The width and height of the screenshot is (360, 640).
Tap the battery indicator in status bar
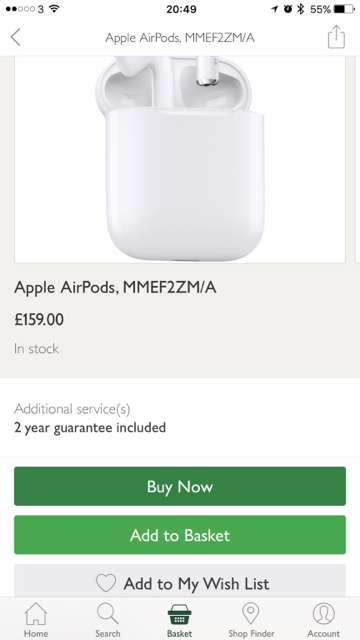344,9
